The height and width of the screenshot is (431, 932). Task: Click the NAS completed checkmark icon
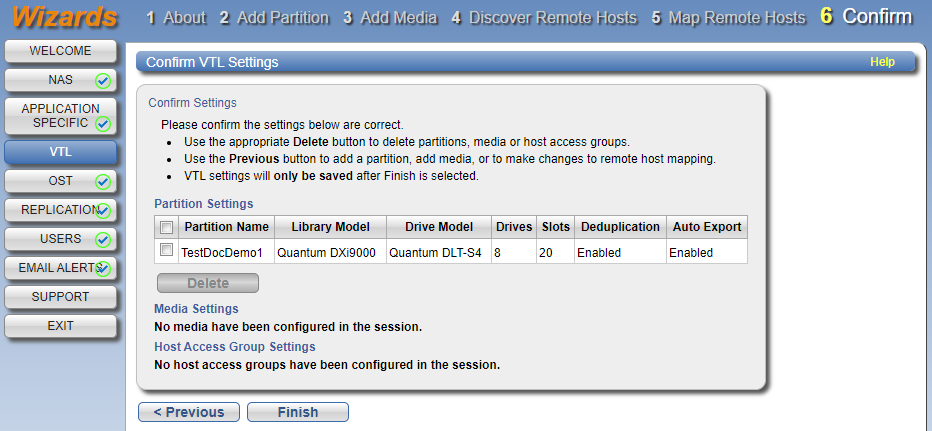tap(103, 81)
